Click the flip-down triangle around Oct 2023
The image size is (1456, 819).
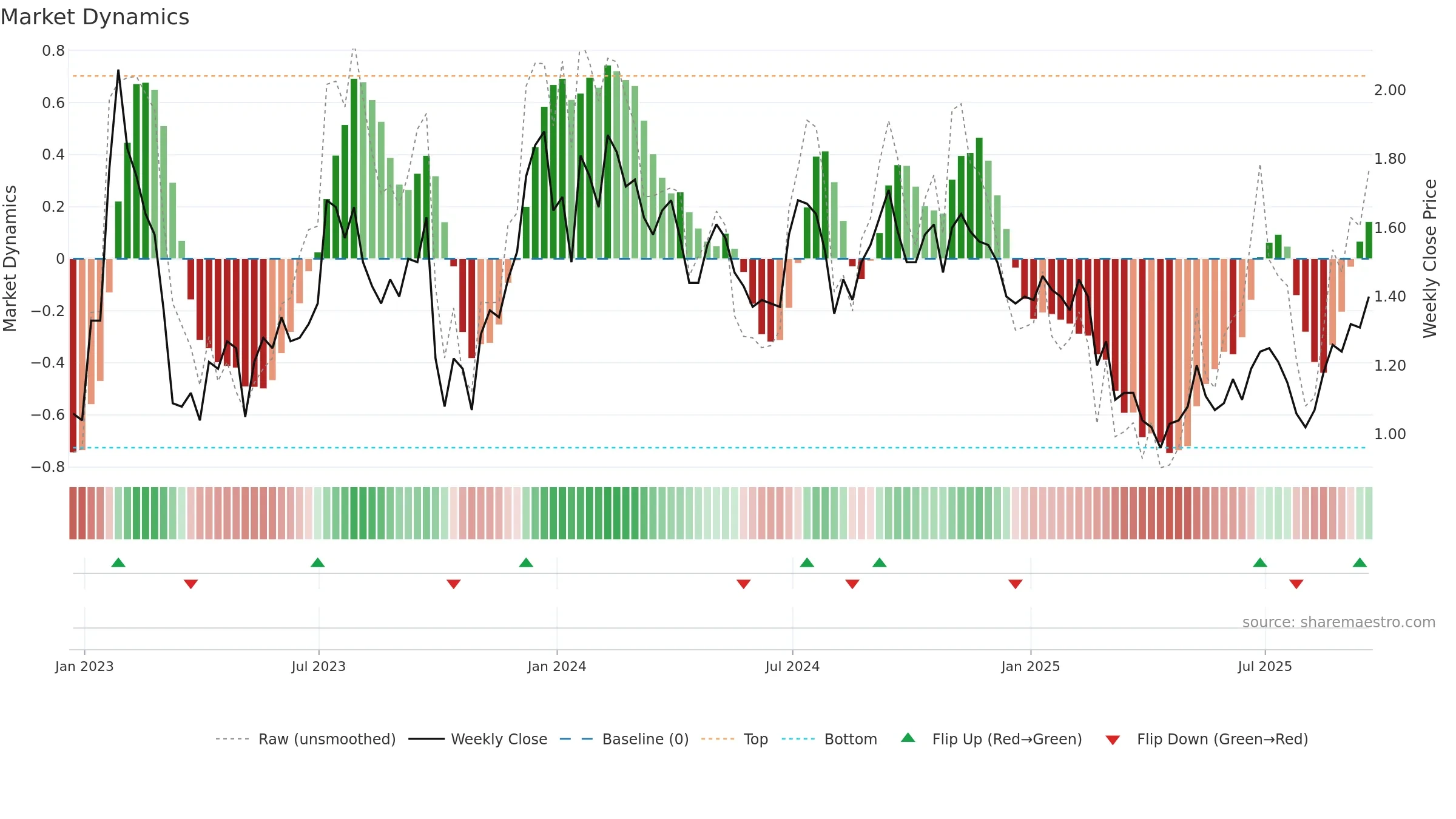pos(453,584)
